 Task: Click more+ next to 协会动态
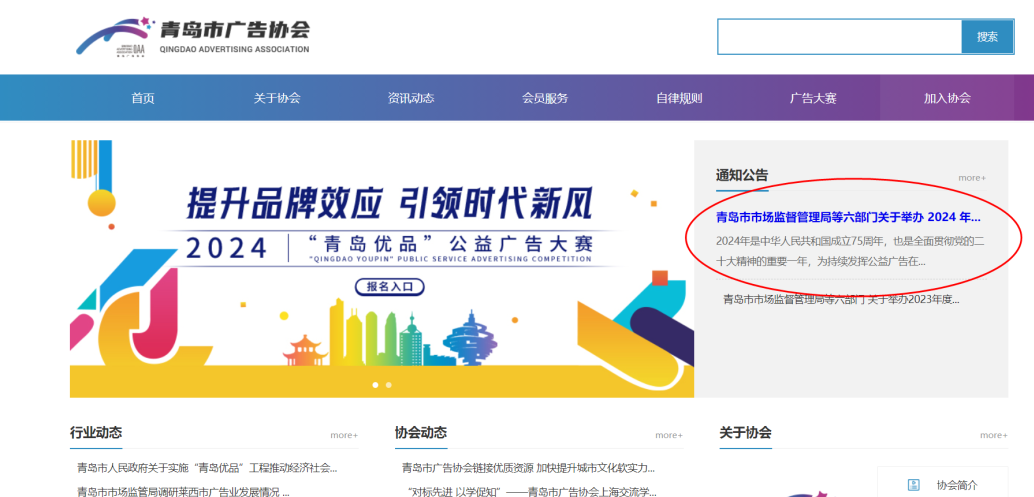point(669,435)
